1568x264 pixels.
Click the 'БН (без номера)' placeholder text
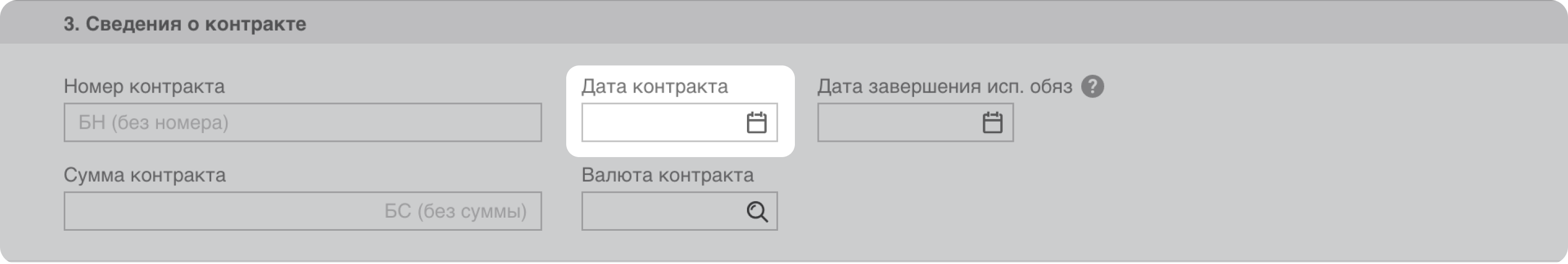(153, 123)
